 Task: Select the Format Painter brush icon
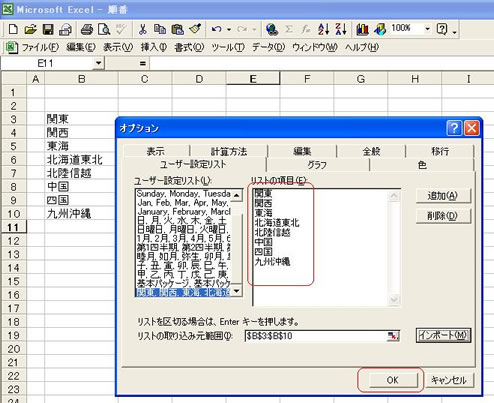click(195, 29)
